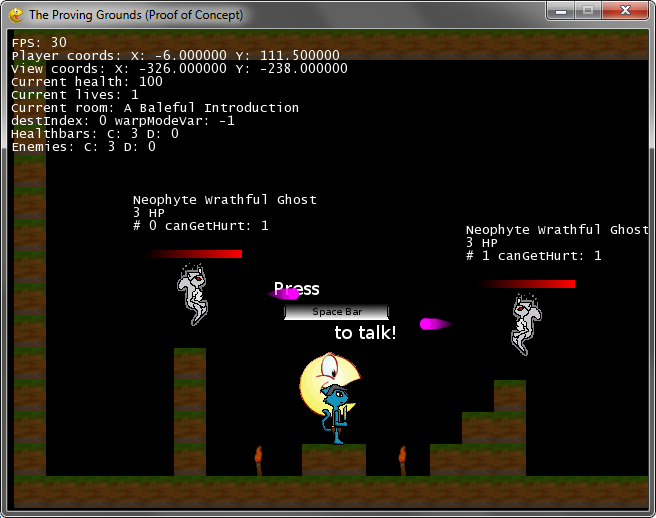This screenshot has height=518, width=656.
Task: Click the magenta projectile near the Press text
Action: pos(284,294)
